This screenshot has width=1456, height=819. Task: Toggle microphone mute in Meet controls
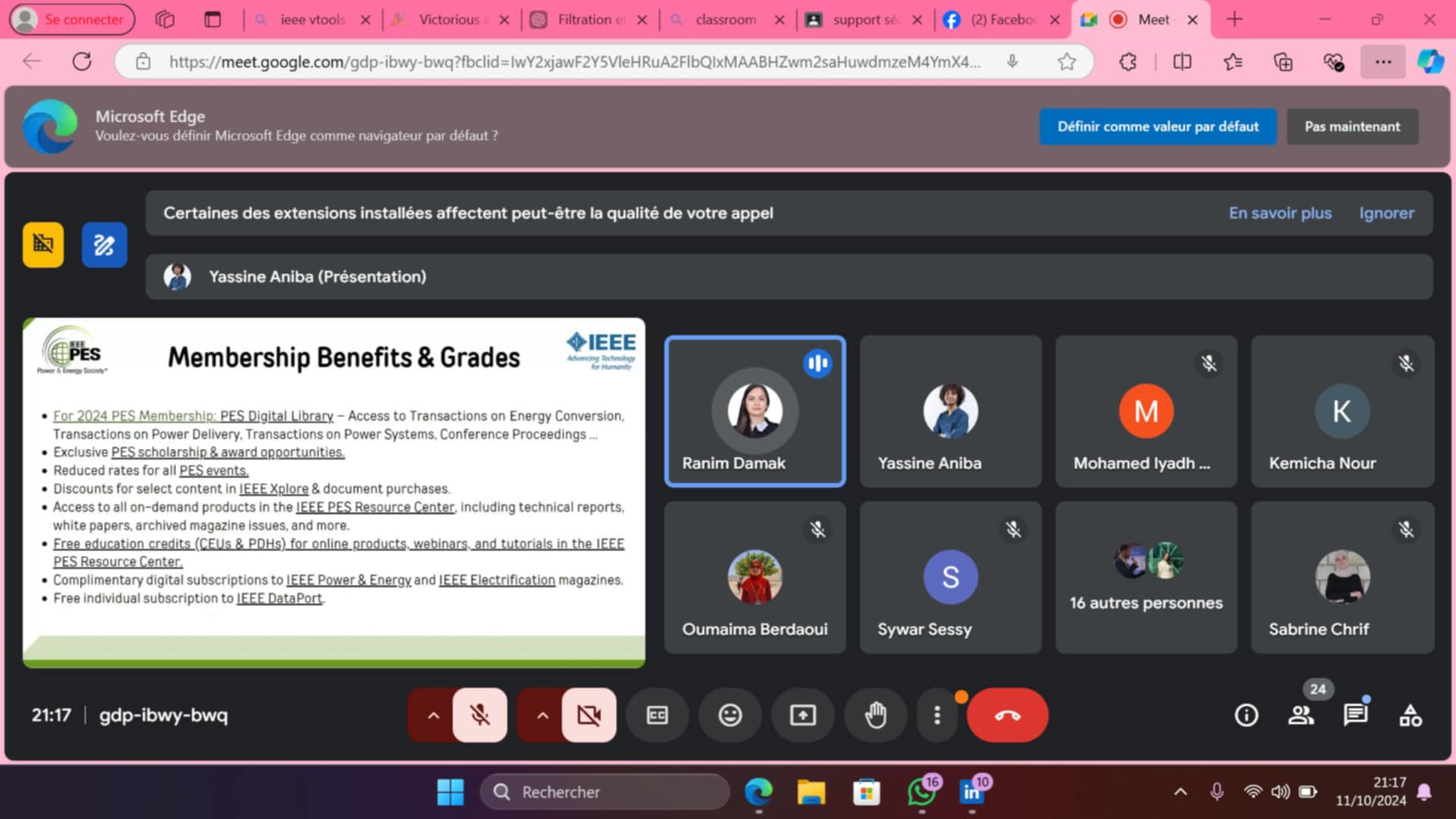click(x=479, y=715)
